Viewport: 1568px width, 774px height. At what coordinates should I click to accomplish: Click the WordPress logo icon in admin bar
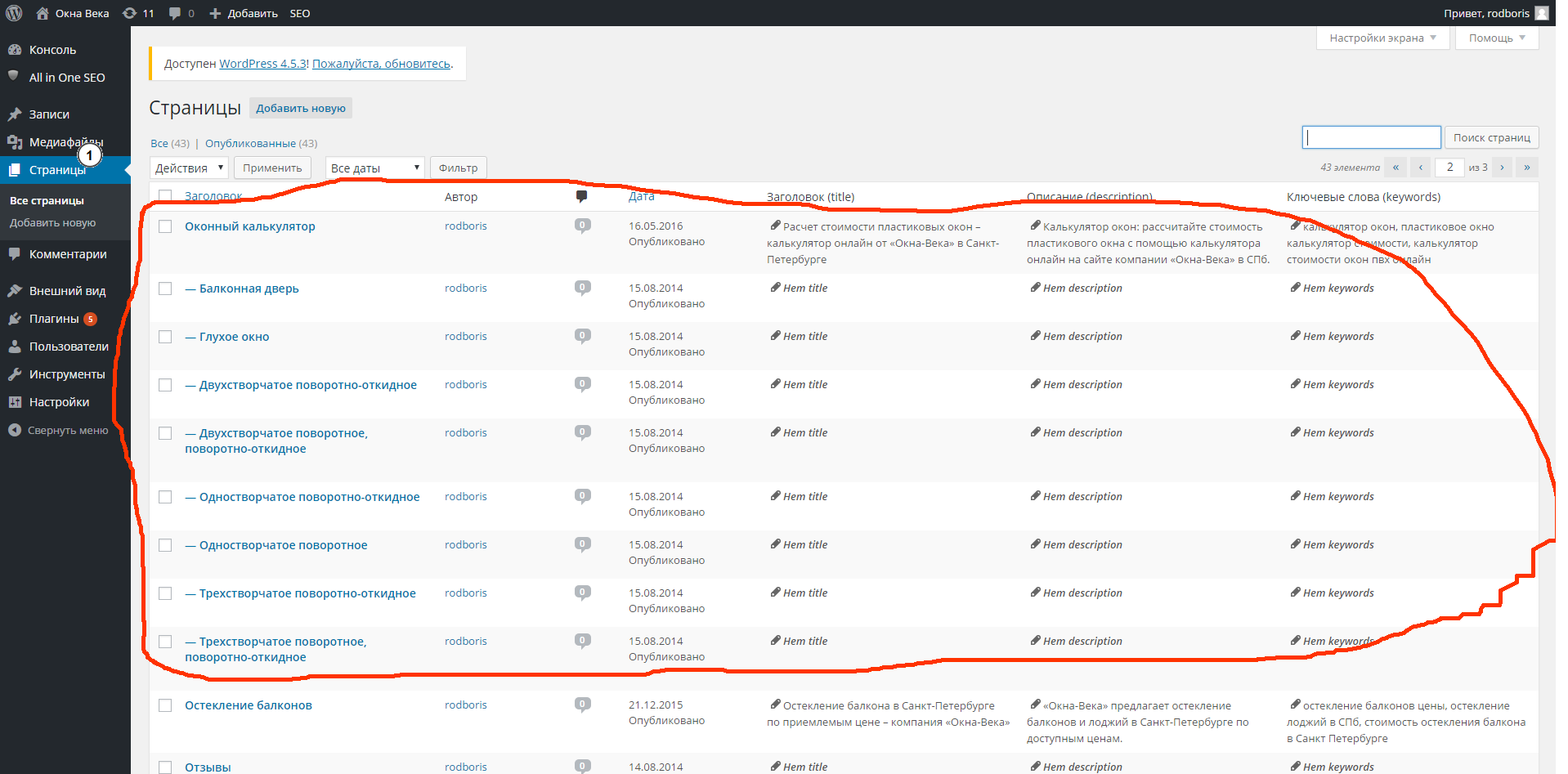point(14,13)
